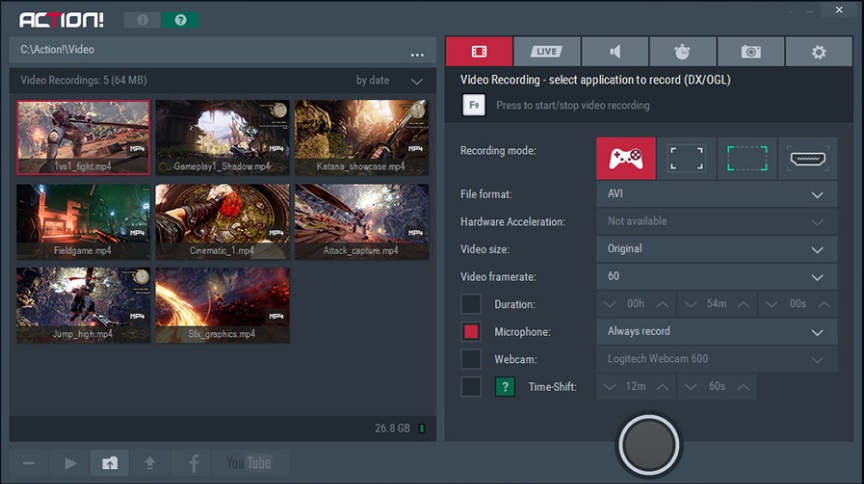This screenshot has height=484, width=864.
Task: Open the File format AVI dropdown
Action: (x=717, y=194)
